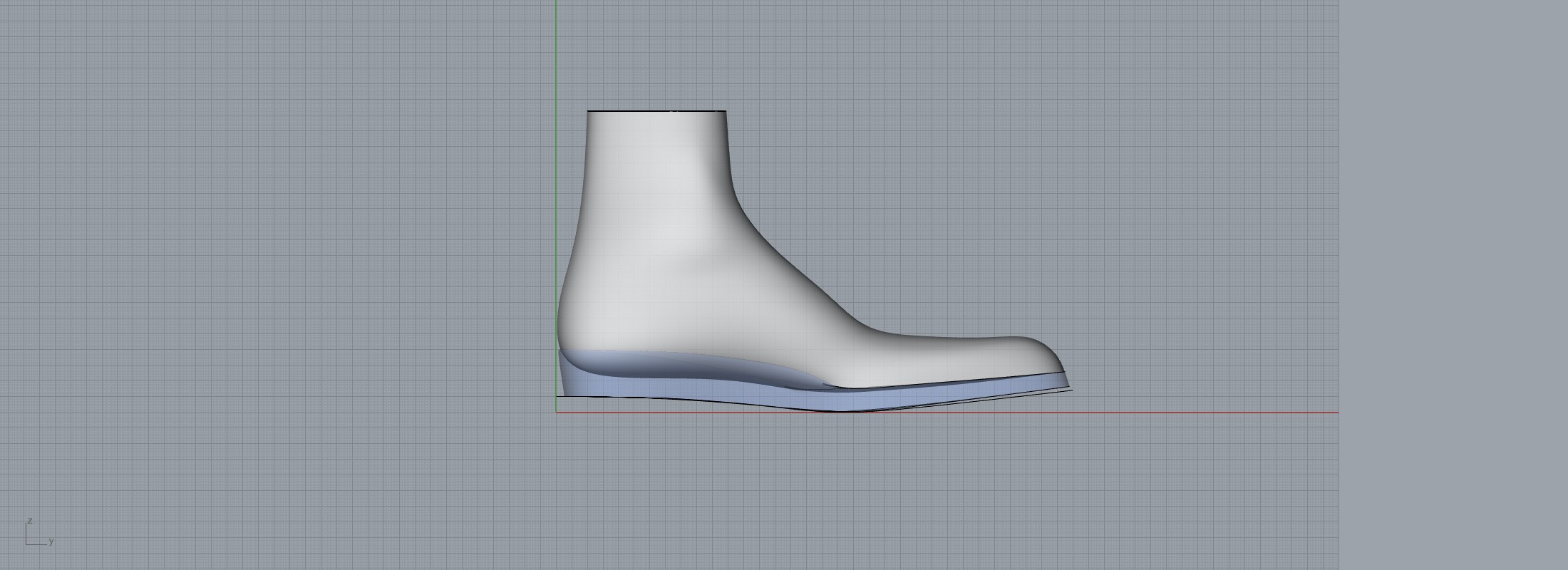Click the top end of the green axis line
Viewport: 1568px width, 570px height.
pos(556,3)
